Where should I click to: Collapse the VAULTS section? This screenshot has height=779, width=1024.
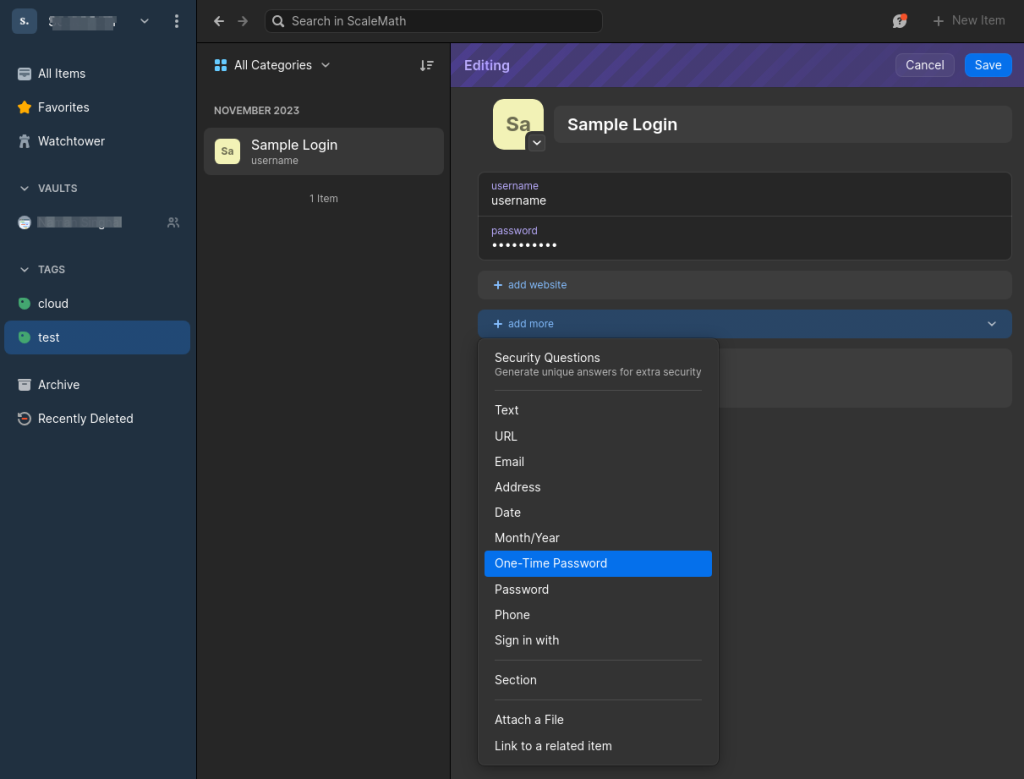click(x=23, y=188)
